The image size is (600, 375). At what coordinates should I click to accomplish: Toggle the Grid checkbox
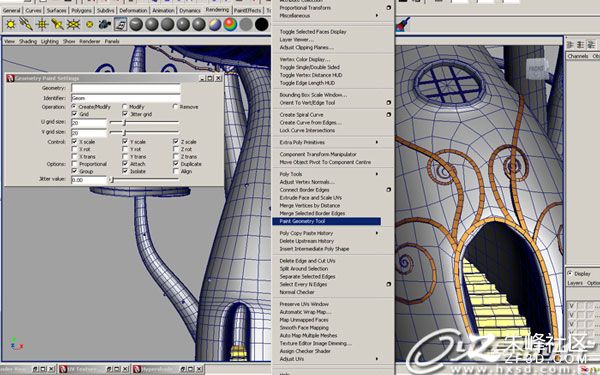[74, 114]
